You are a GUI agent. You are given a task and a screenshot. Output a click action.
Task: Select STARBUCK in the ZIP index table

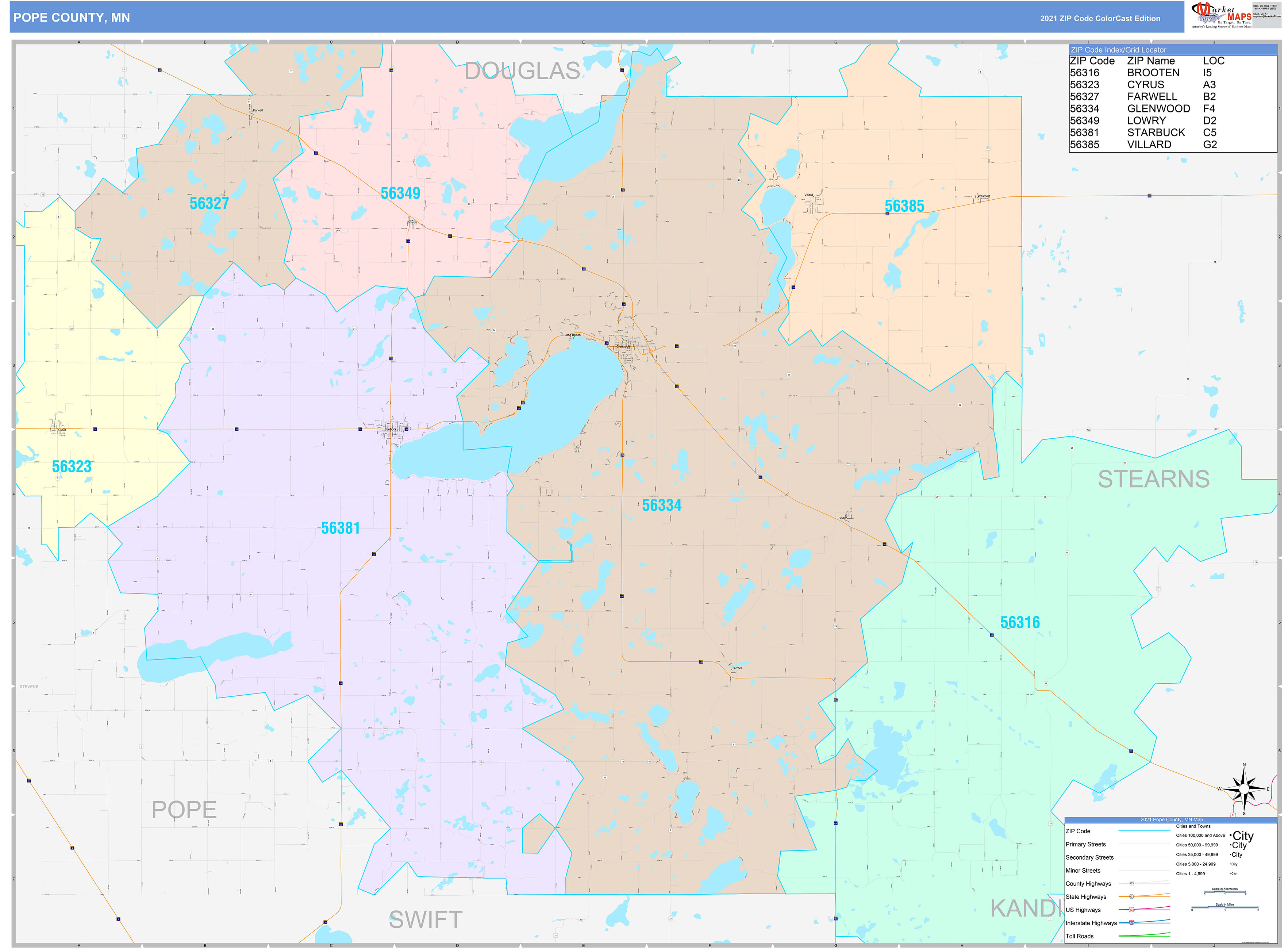[x=1156, y=133]
